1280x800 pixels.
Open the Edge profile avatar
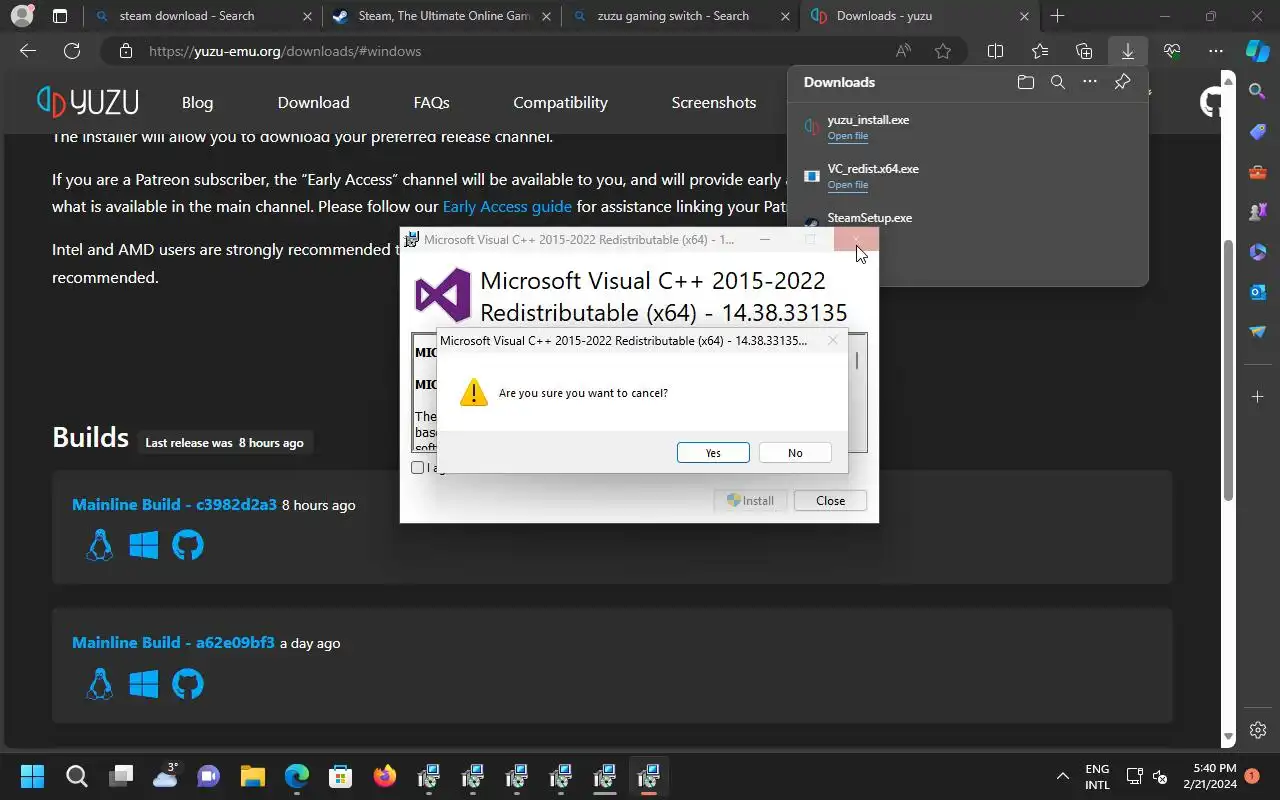[x=21, y=16]
